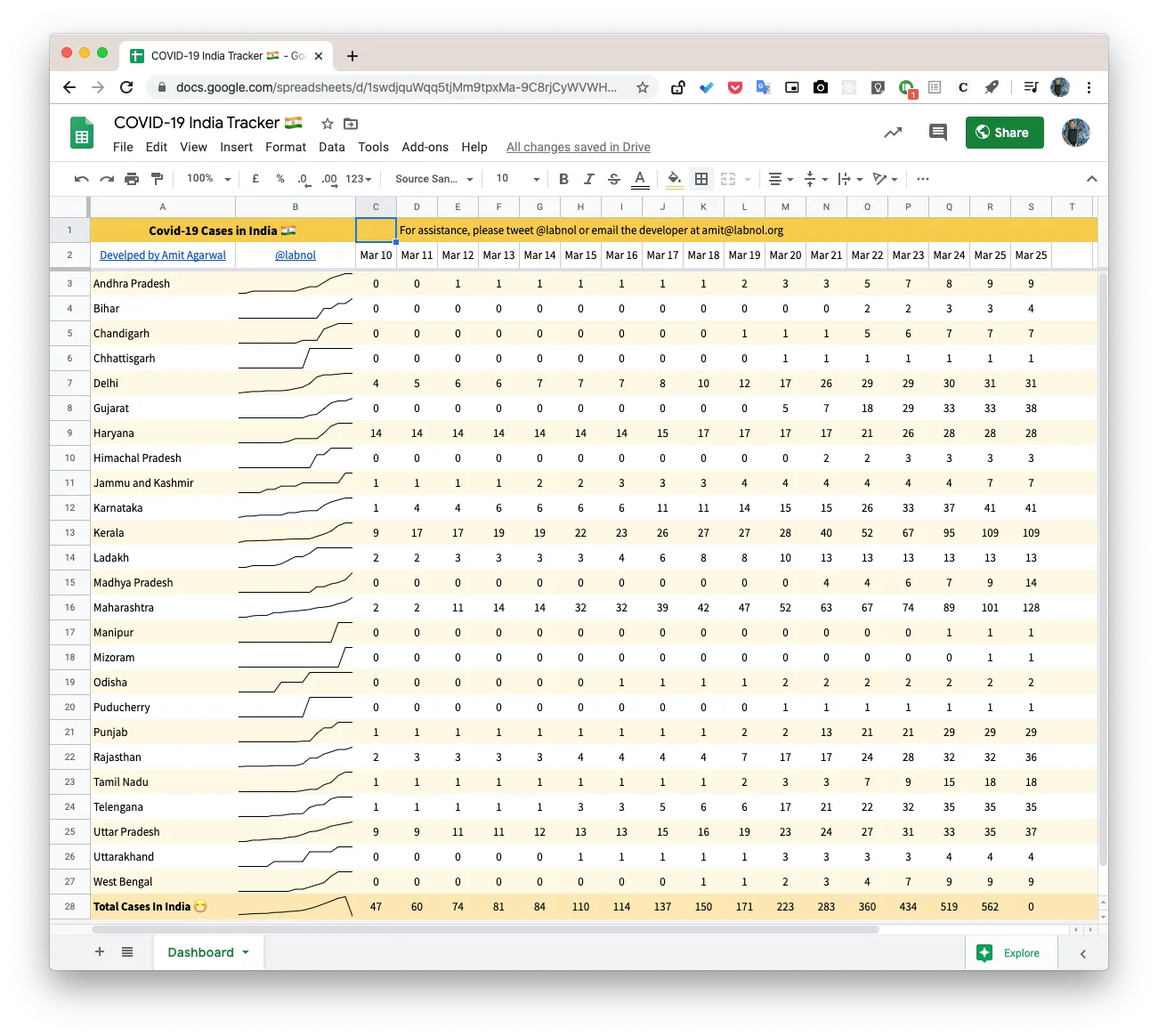Screen dimensions: 1158x1036
Task: Click the move to folder icon
Action: [351, 124]
